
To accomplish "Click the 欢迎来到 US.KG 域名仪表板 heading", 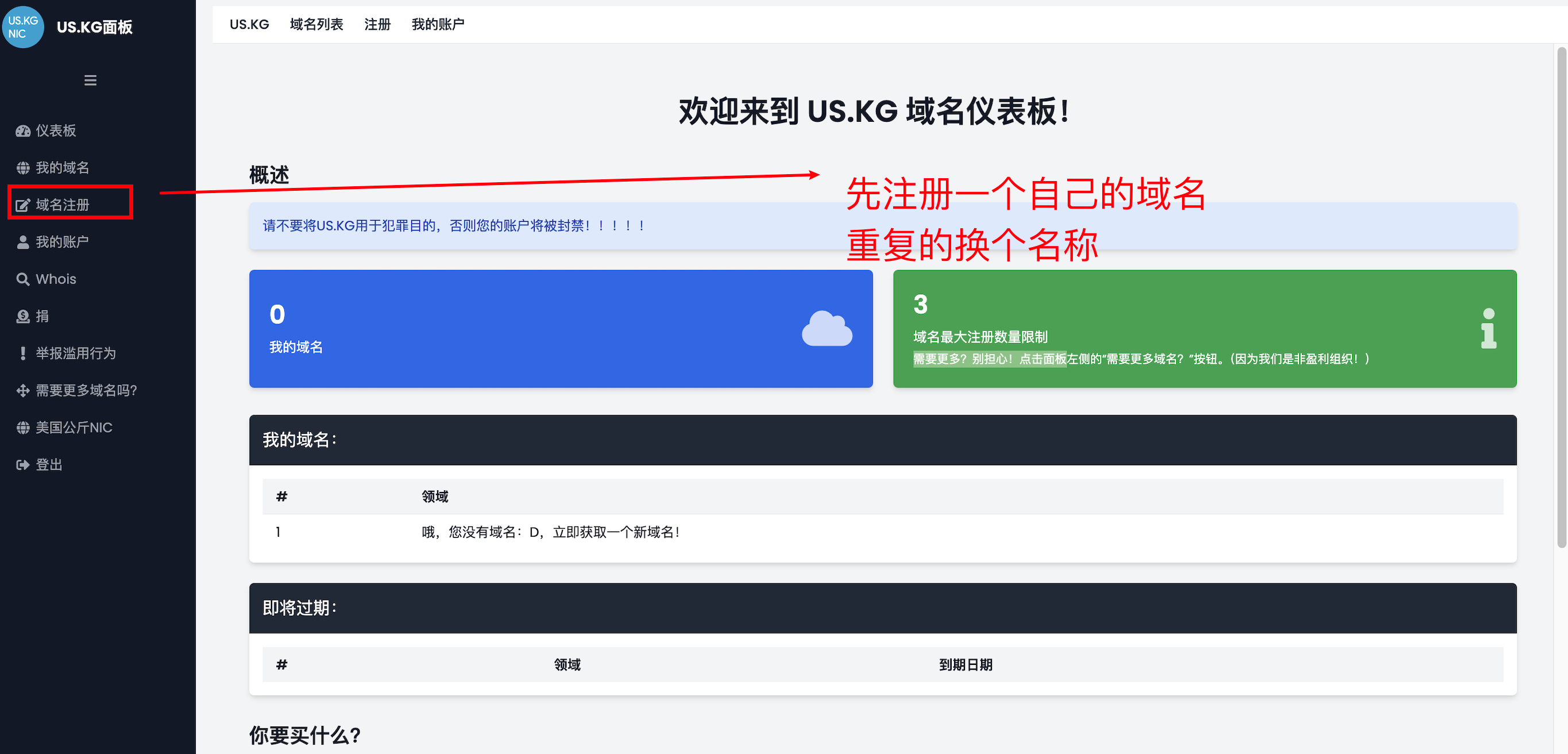I will 874,112.
